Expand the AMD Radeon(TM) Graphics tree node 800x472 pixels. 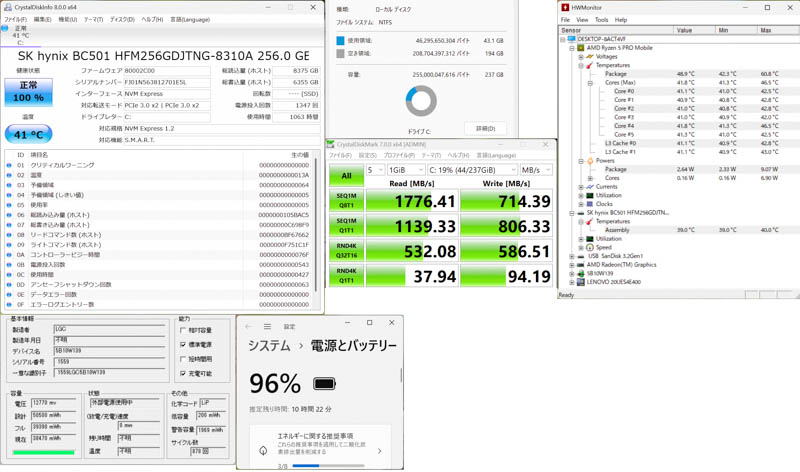[x=573, y=265]
